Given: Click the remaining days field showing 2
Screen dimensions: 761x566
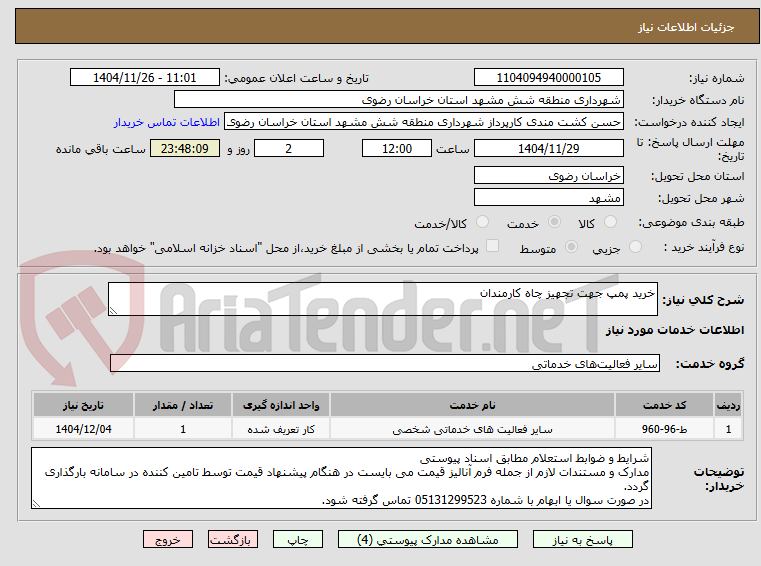Looking at the screenshot, I should (x=289, y=148).
